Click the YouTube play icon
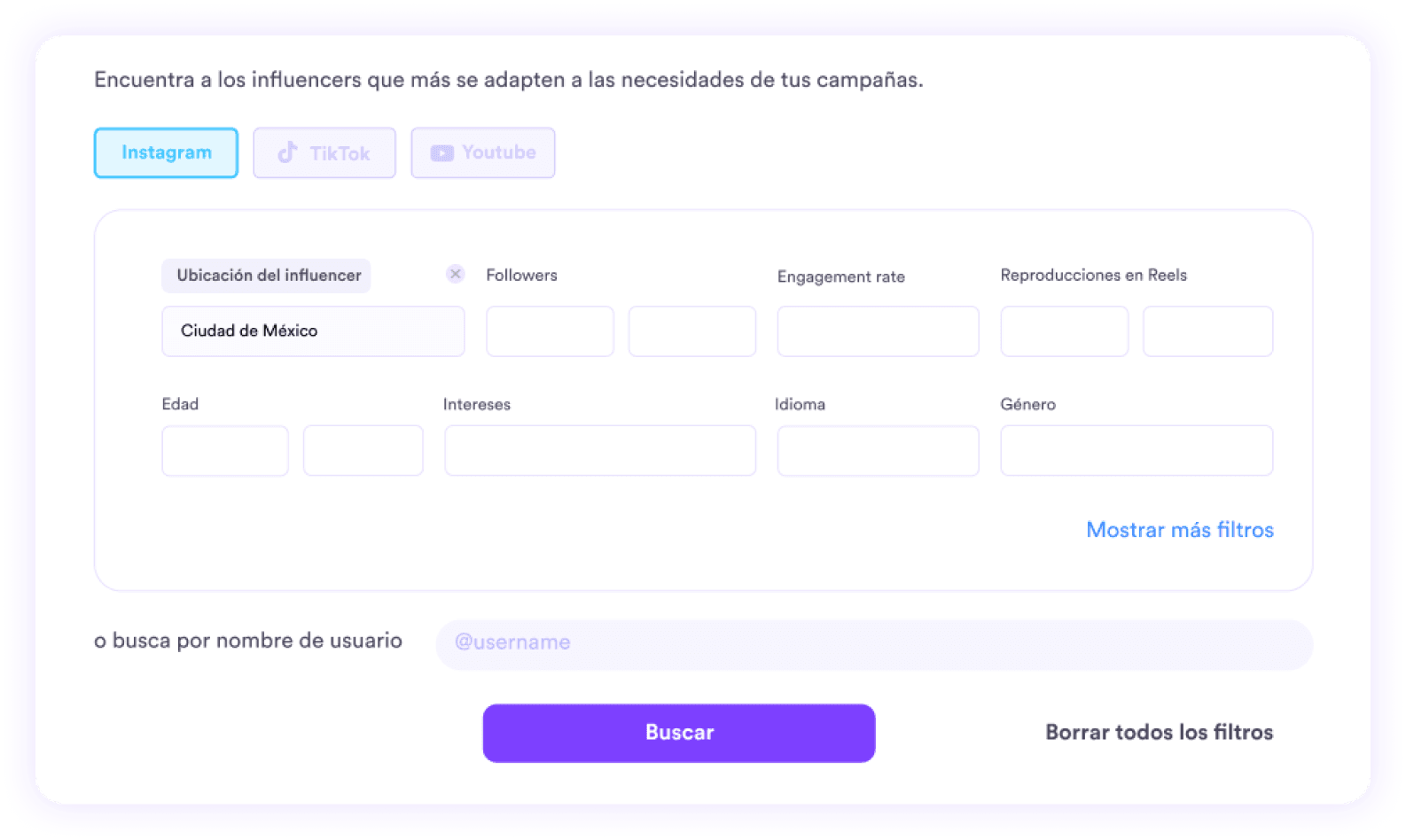 (x=441, y=153)
